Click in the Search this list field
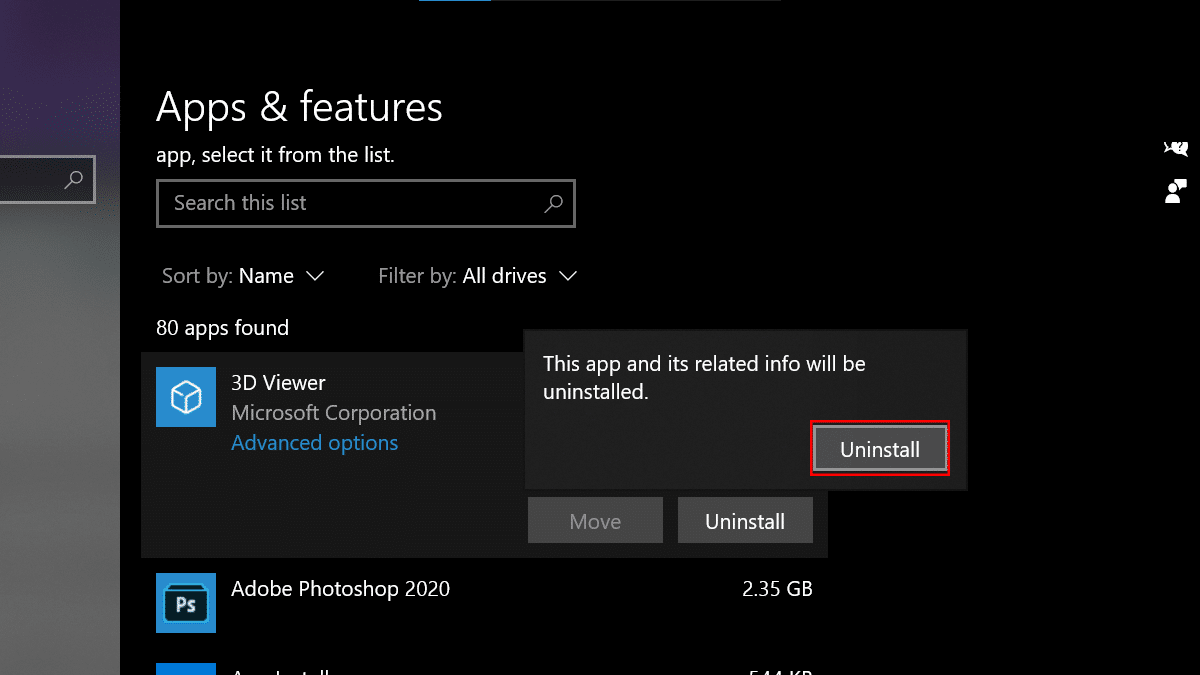This screenshot has width=1200, height=675. coord(350,204)
